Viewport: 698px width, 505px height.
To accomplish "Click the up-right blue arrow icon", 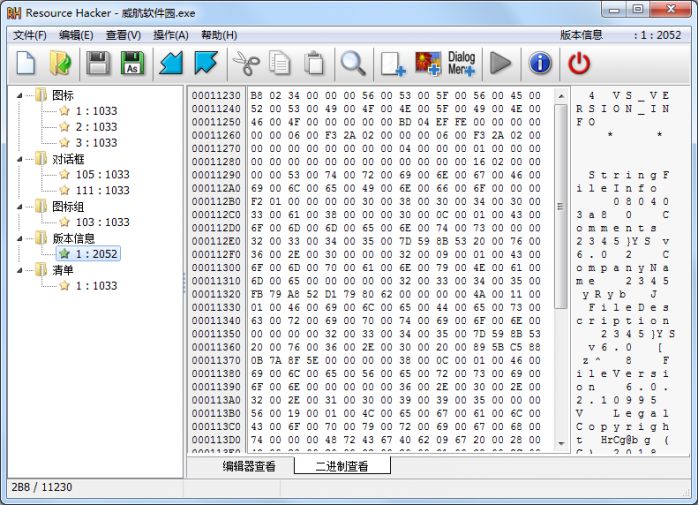I will point(206,63).
